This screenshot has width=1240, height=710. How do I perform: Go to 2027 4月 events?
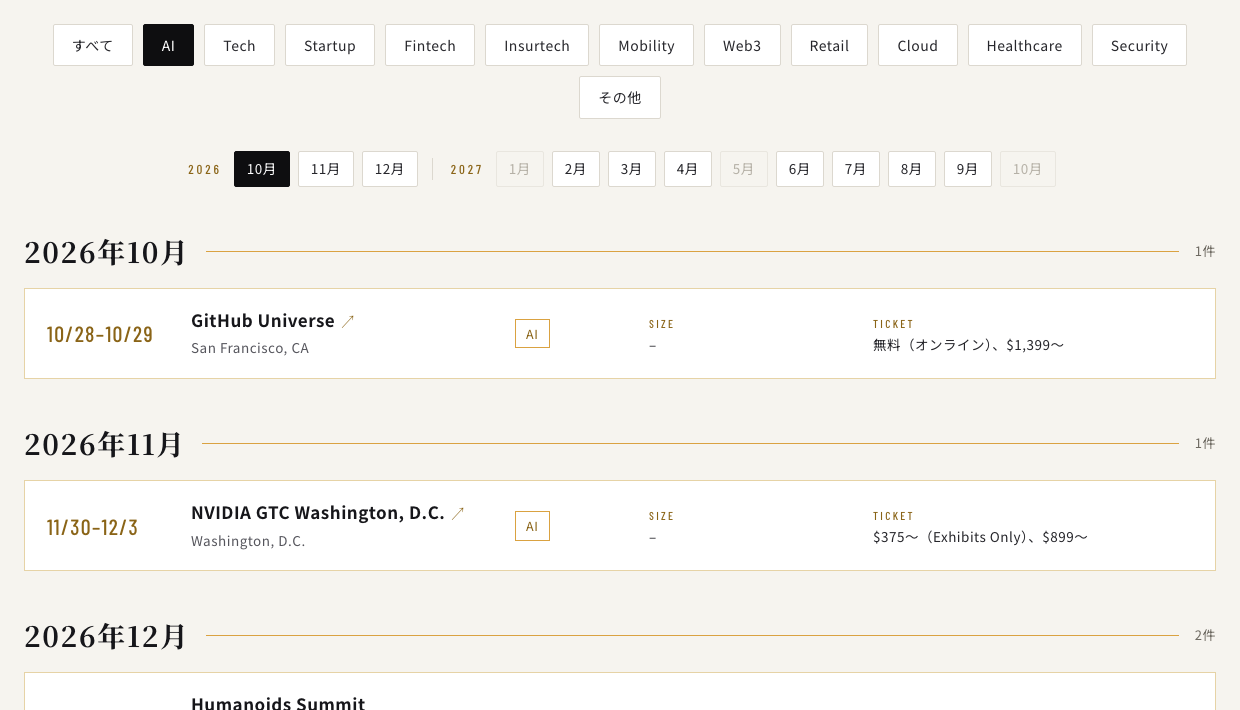[x=688, y=169]
